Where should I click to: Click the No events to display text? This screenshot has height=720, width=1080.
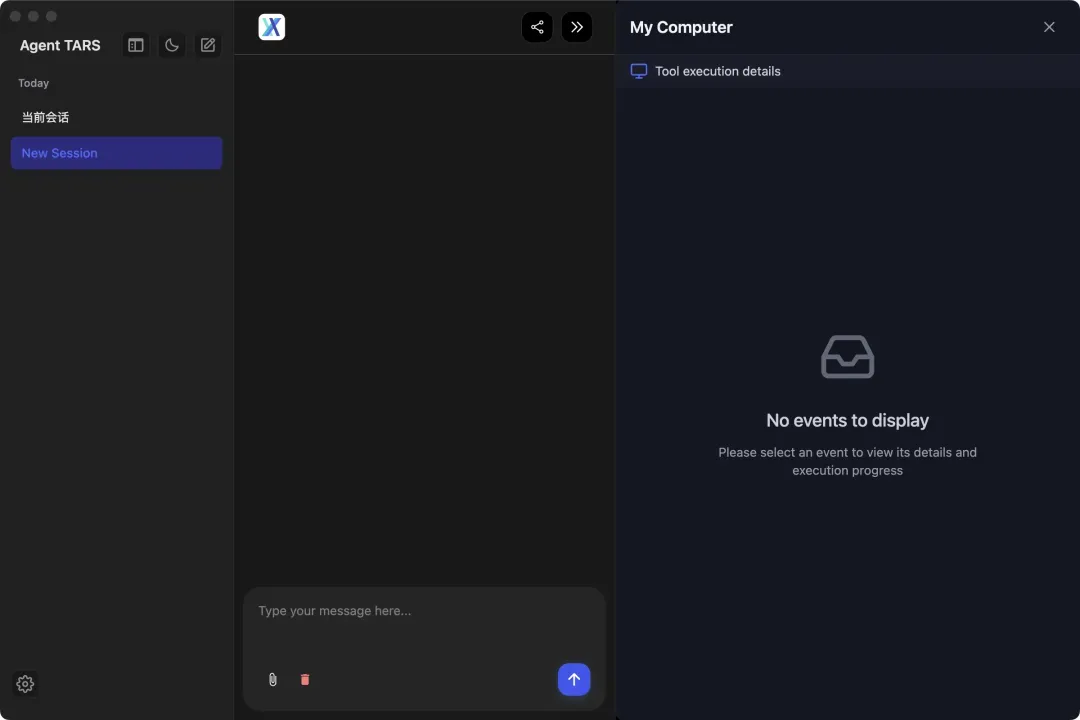click(x=847, y=420)
